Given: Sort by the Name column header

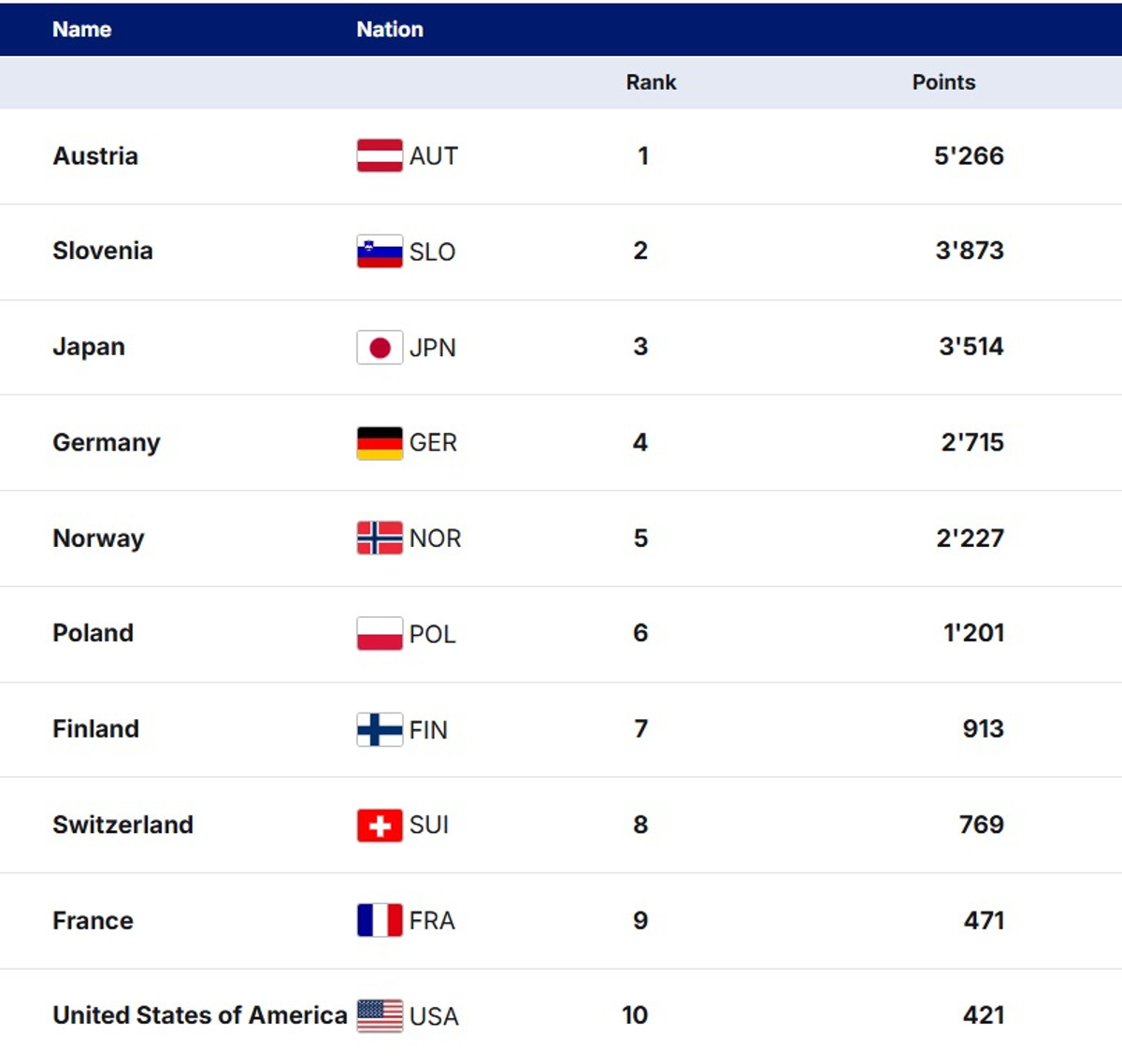Looking at the screenshot, I should pos(82,30).
